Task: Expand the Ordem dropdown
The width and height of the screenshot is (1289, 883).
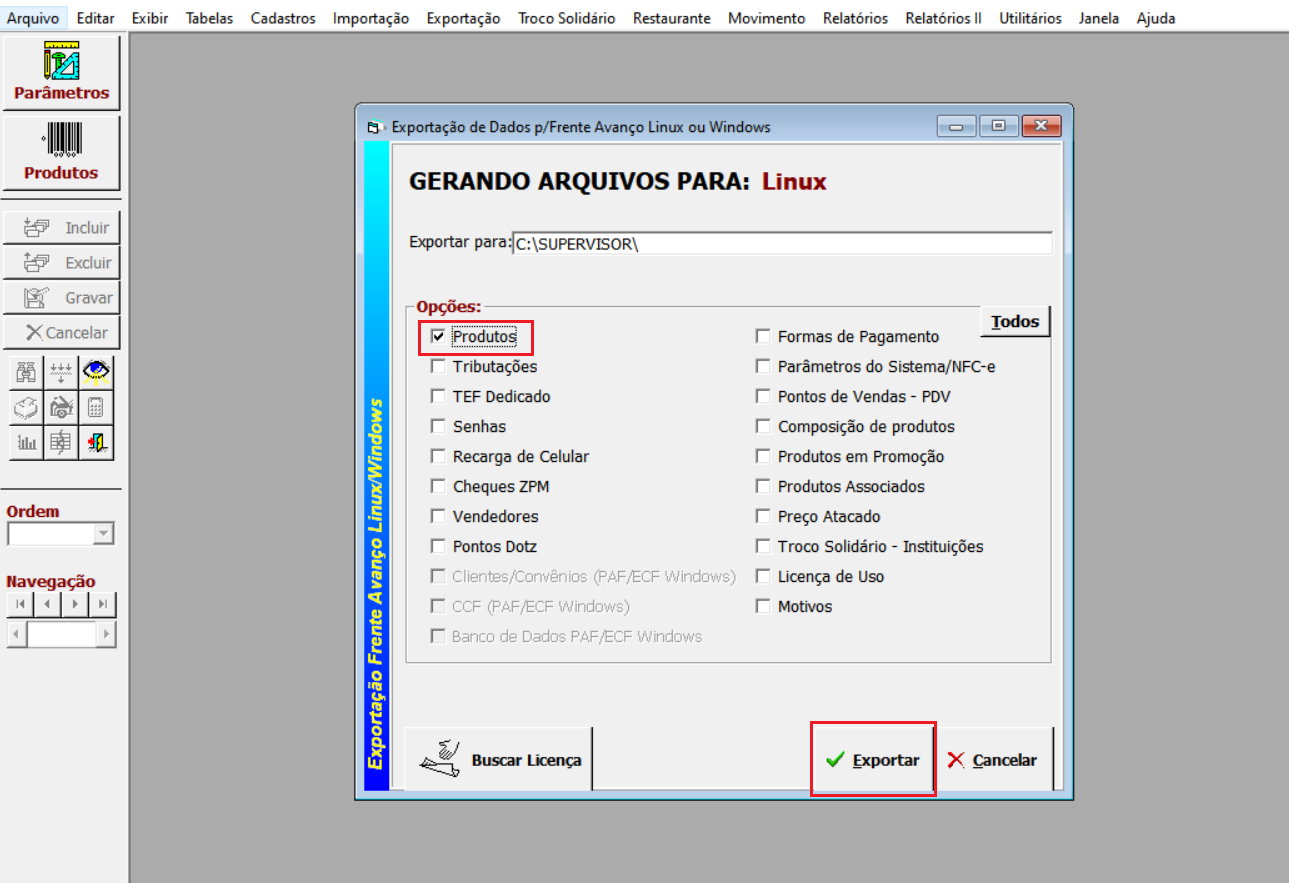Action: [104, 534]
